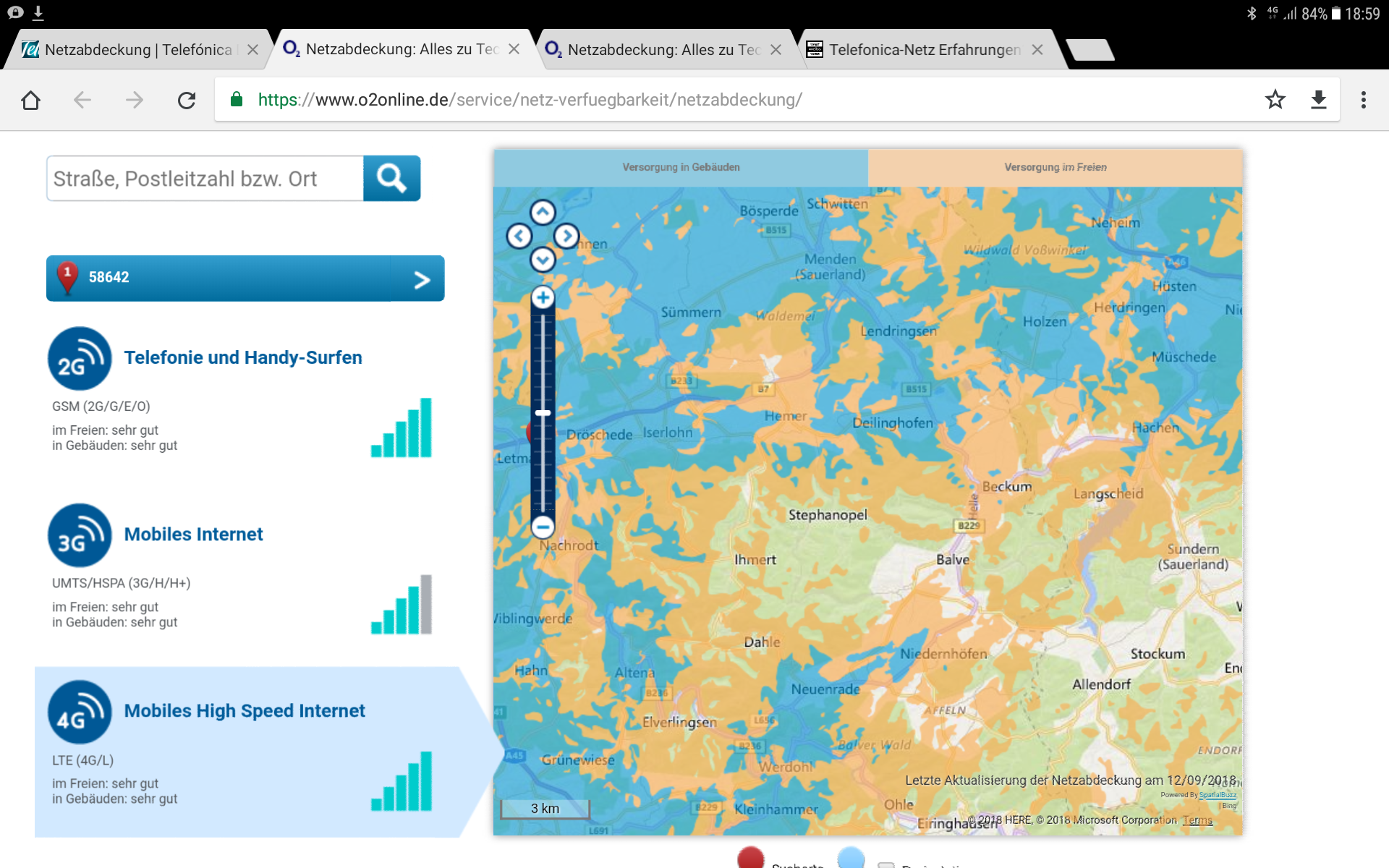Click Sundern (Sauerland) on the map
The image size is (1389, 868).
coord(1193,557)
